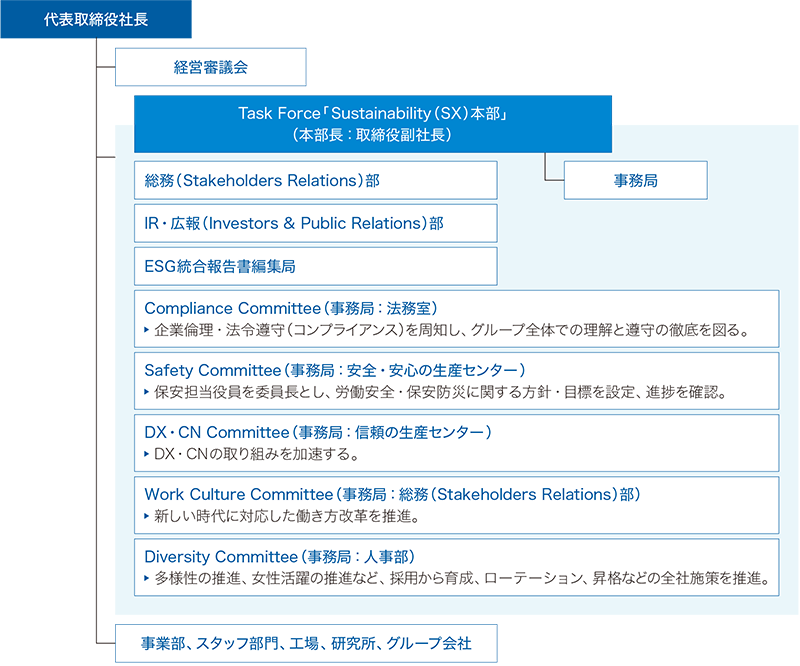Click Safety Committee heading text
This screenshot has height=666, width=800.
click(335, 370)
